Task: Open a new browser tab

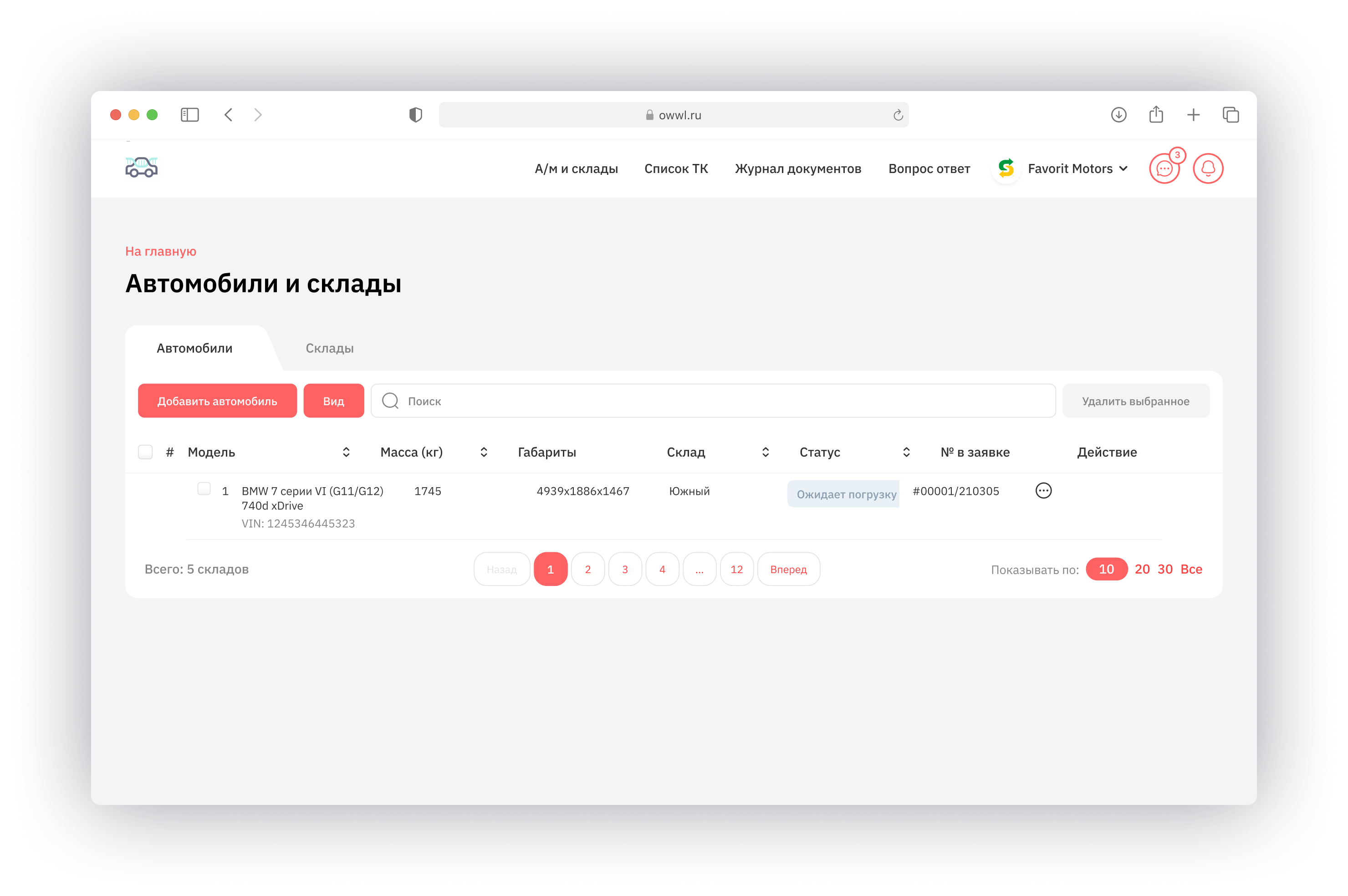Action: (x=1193, y=115)
